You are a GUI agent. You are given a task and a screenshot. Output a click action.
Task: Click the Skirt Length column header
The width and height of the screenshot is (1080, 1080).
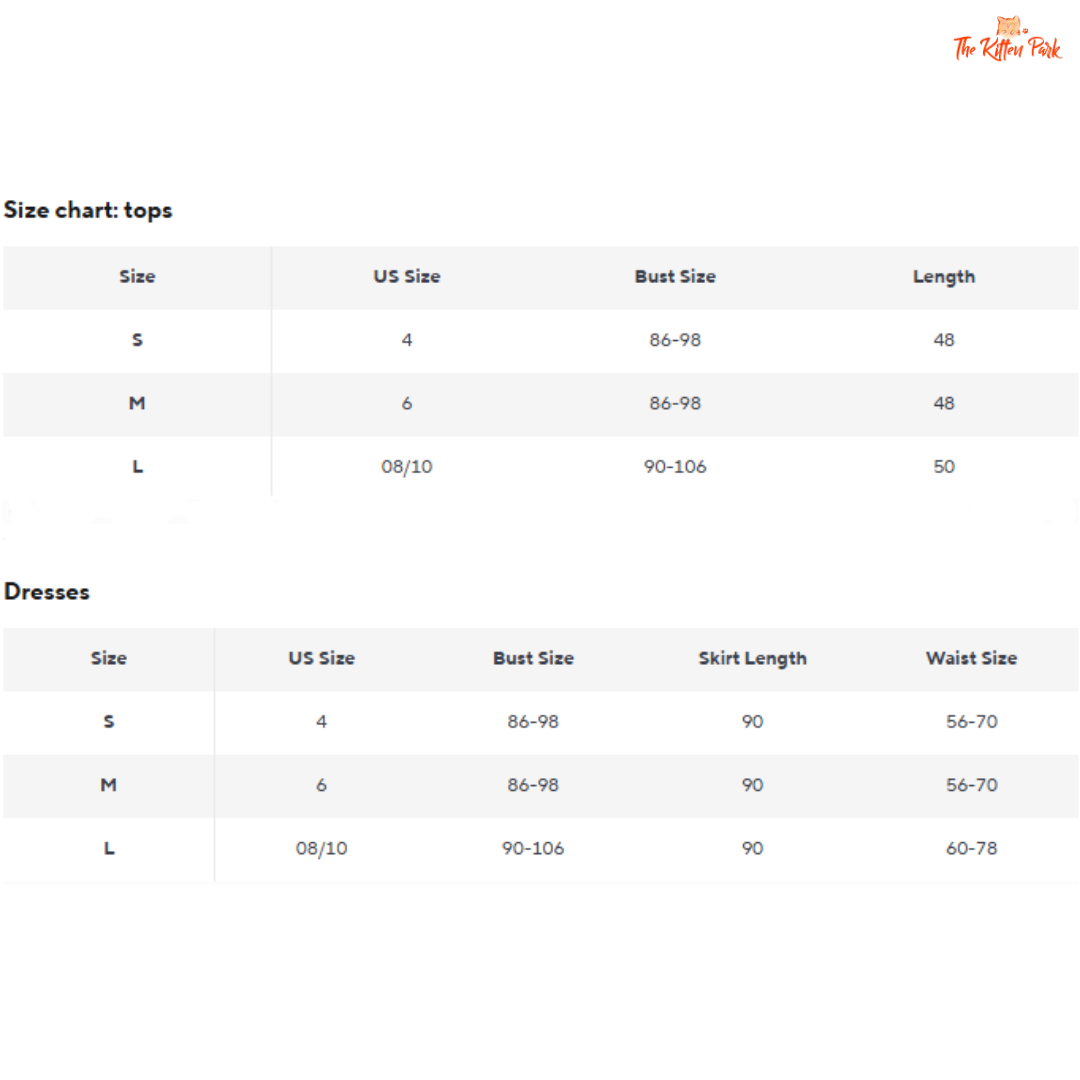coord(752,658)
